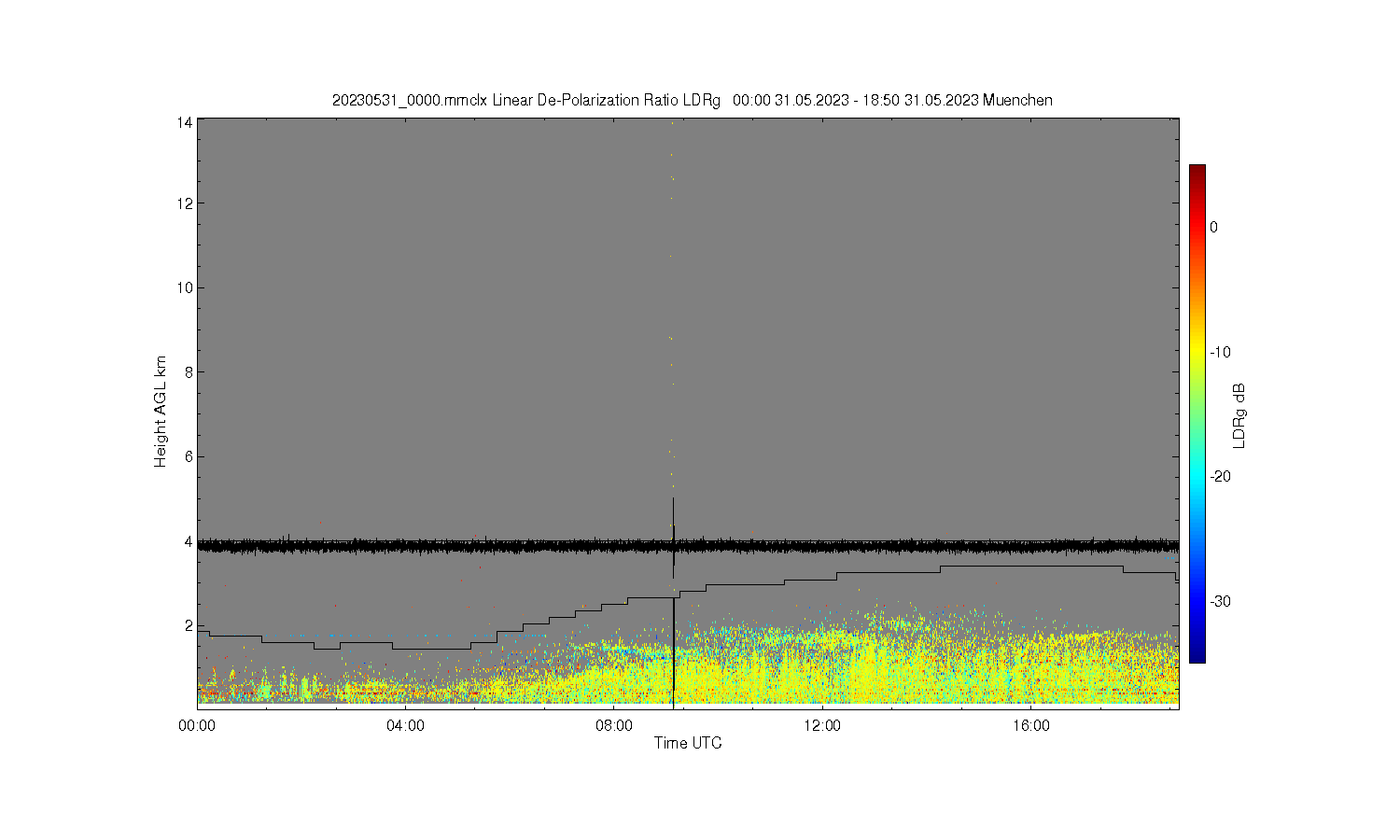Click the 'Time UTC' axis label
The width and height of the screenshot is (1400, 840).
click(688, 743)
